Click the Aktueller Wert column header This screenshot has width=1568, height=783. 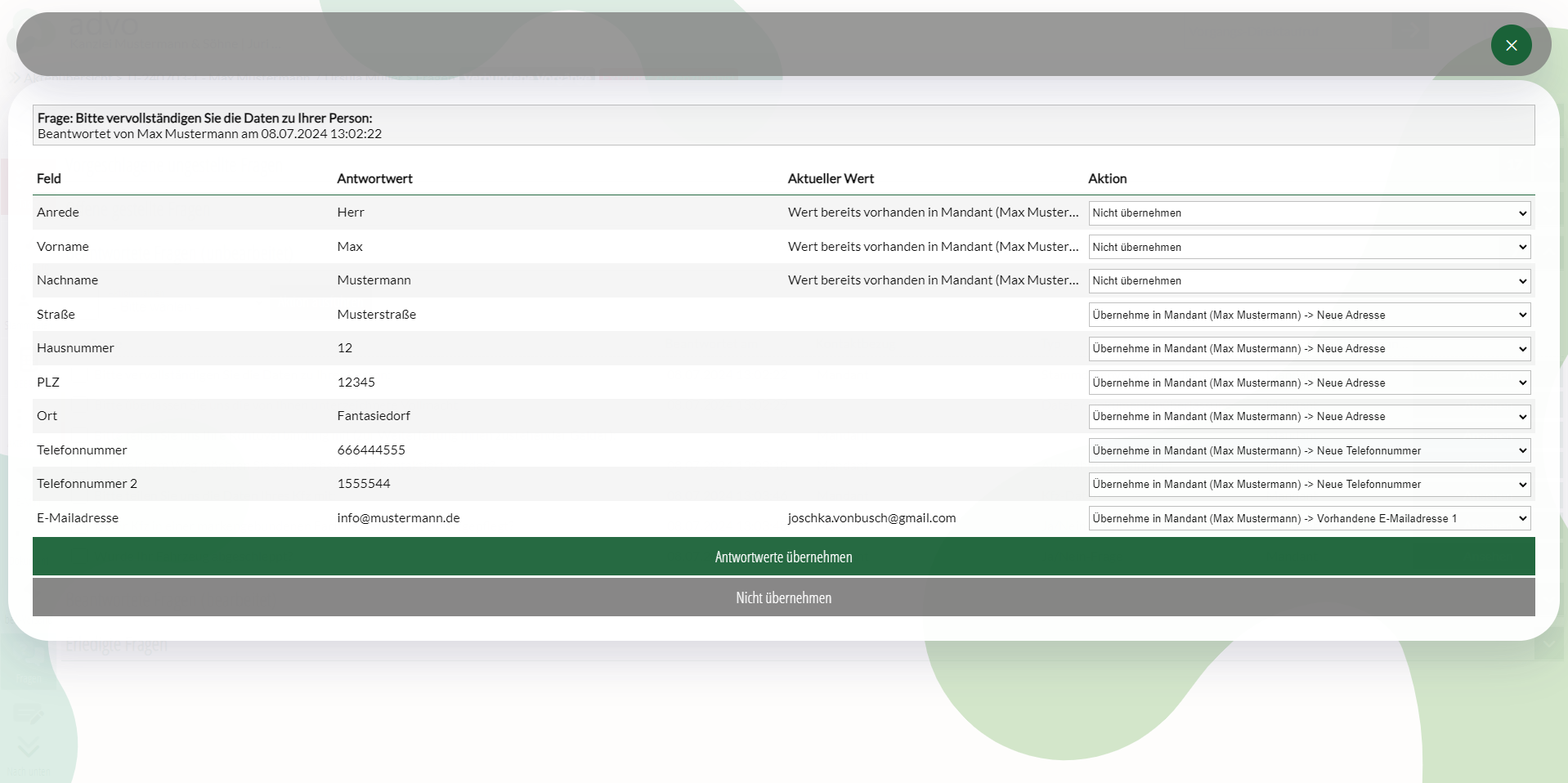(831, 178)
